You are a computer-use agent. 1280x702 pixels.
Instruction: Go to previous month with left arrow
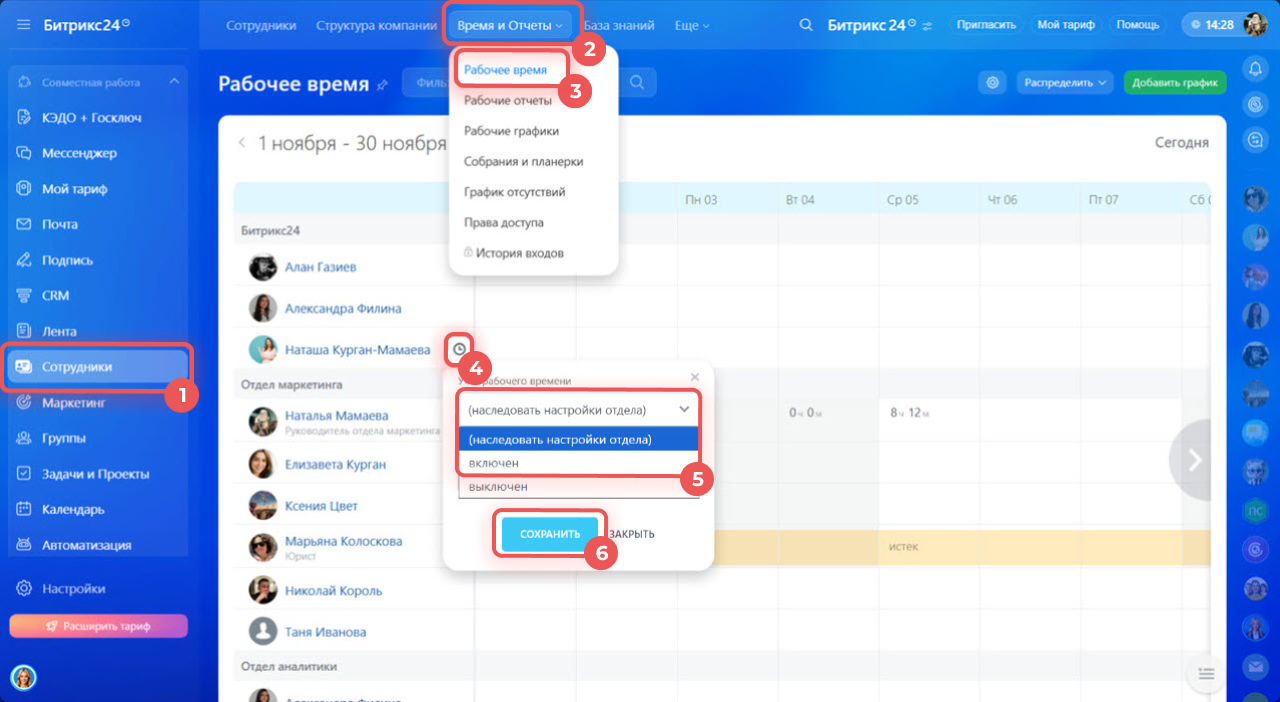click(x=241, y=143)
